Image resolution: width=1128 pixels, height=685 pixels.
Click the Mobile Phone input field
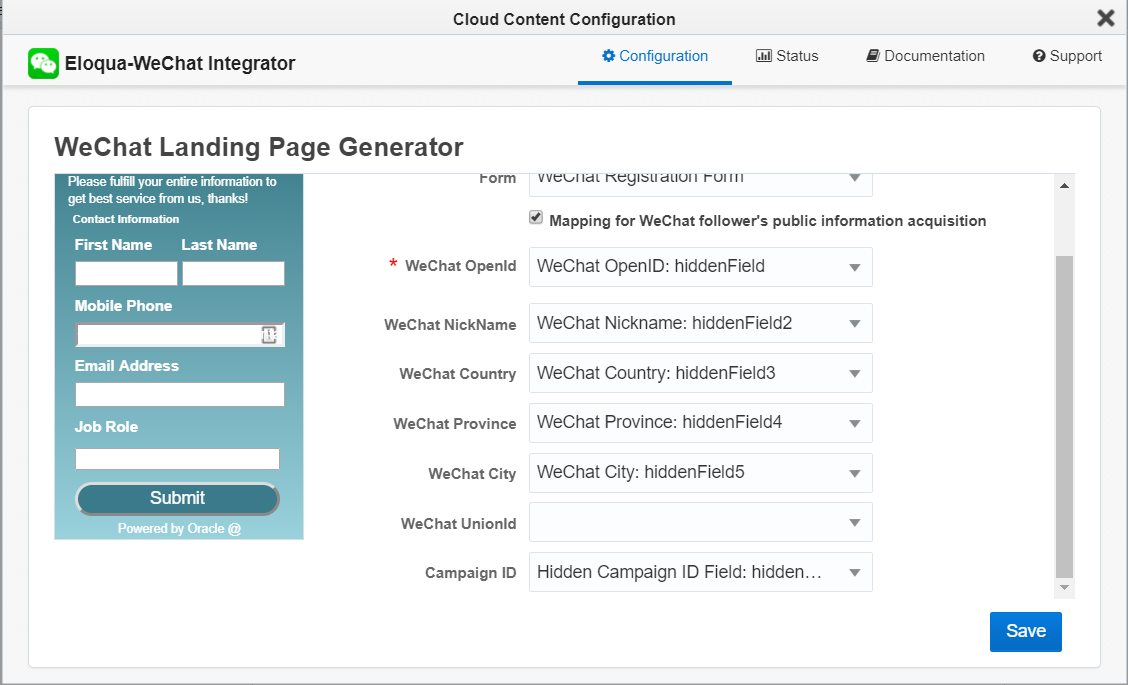[x=180, y=335]
